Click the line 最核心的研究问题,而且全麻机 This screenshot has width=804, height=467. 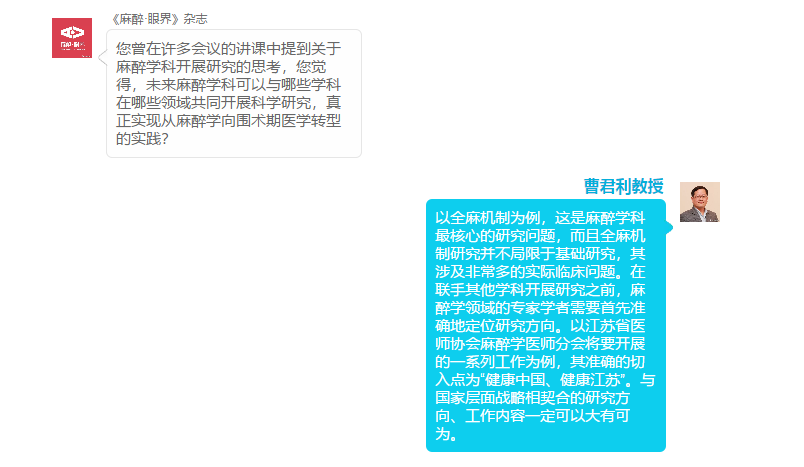tap(540, 236)
